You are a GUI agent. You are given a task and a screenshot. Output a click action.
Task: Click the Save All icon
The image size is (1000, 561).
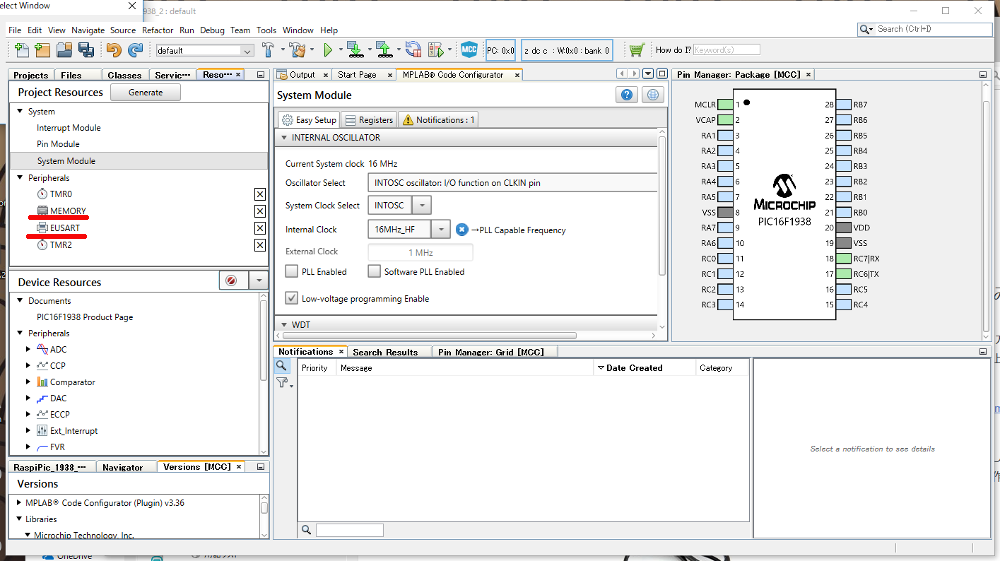85,50
